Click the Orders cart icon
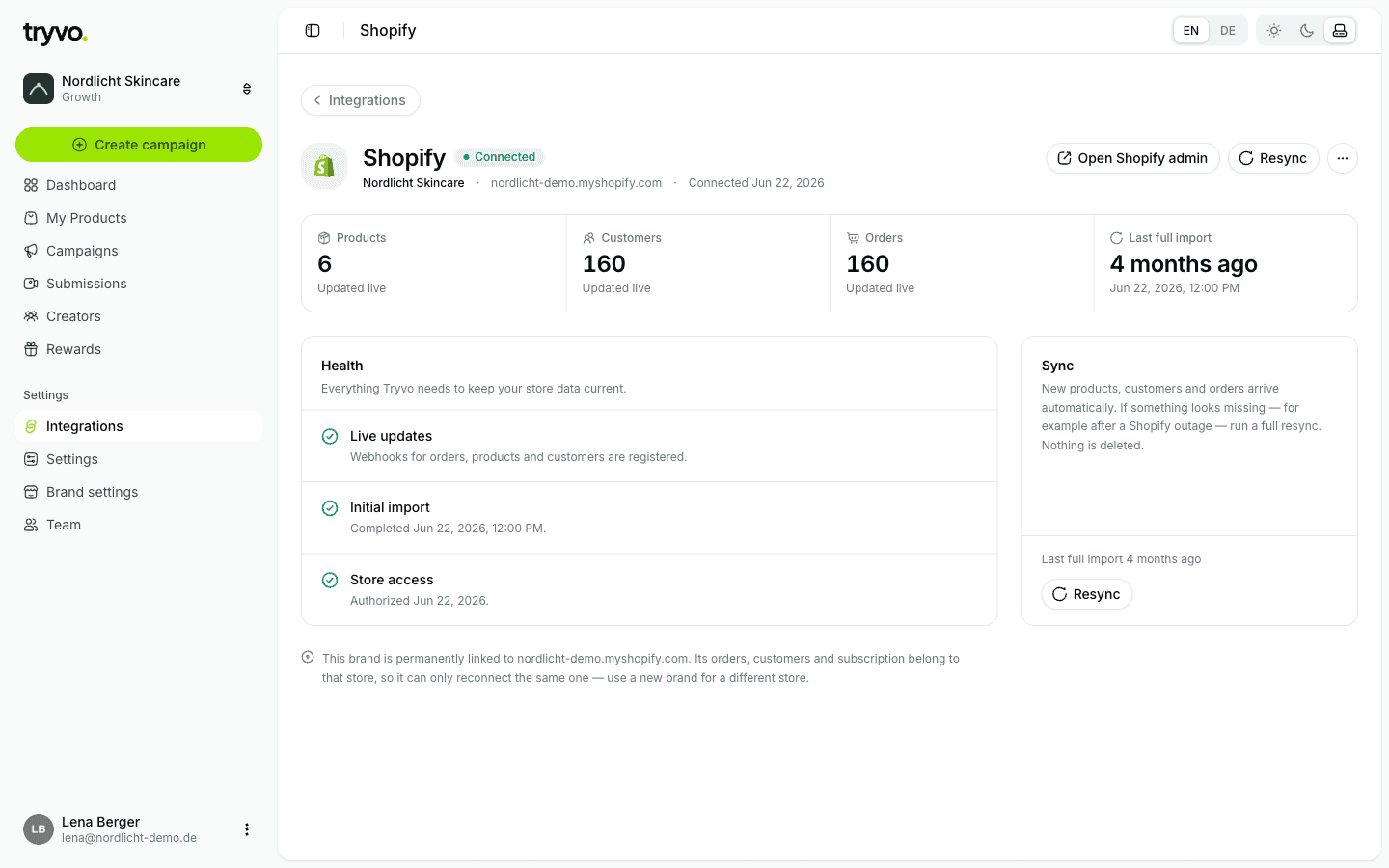The image size is (1389, 868). 853,238
